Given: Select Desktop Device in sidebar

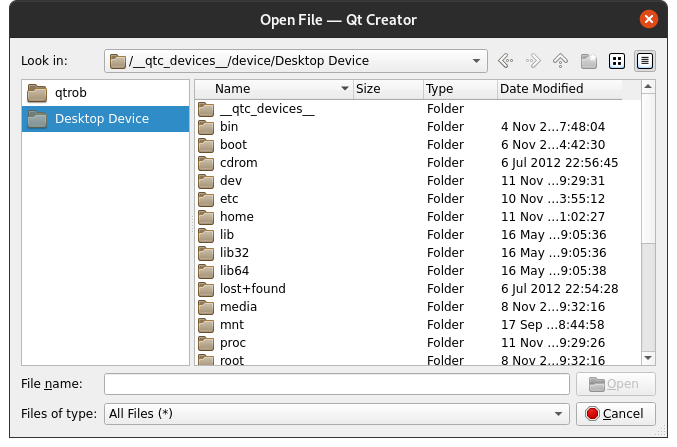Looking at the screenshot, I should coord(101,119).
